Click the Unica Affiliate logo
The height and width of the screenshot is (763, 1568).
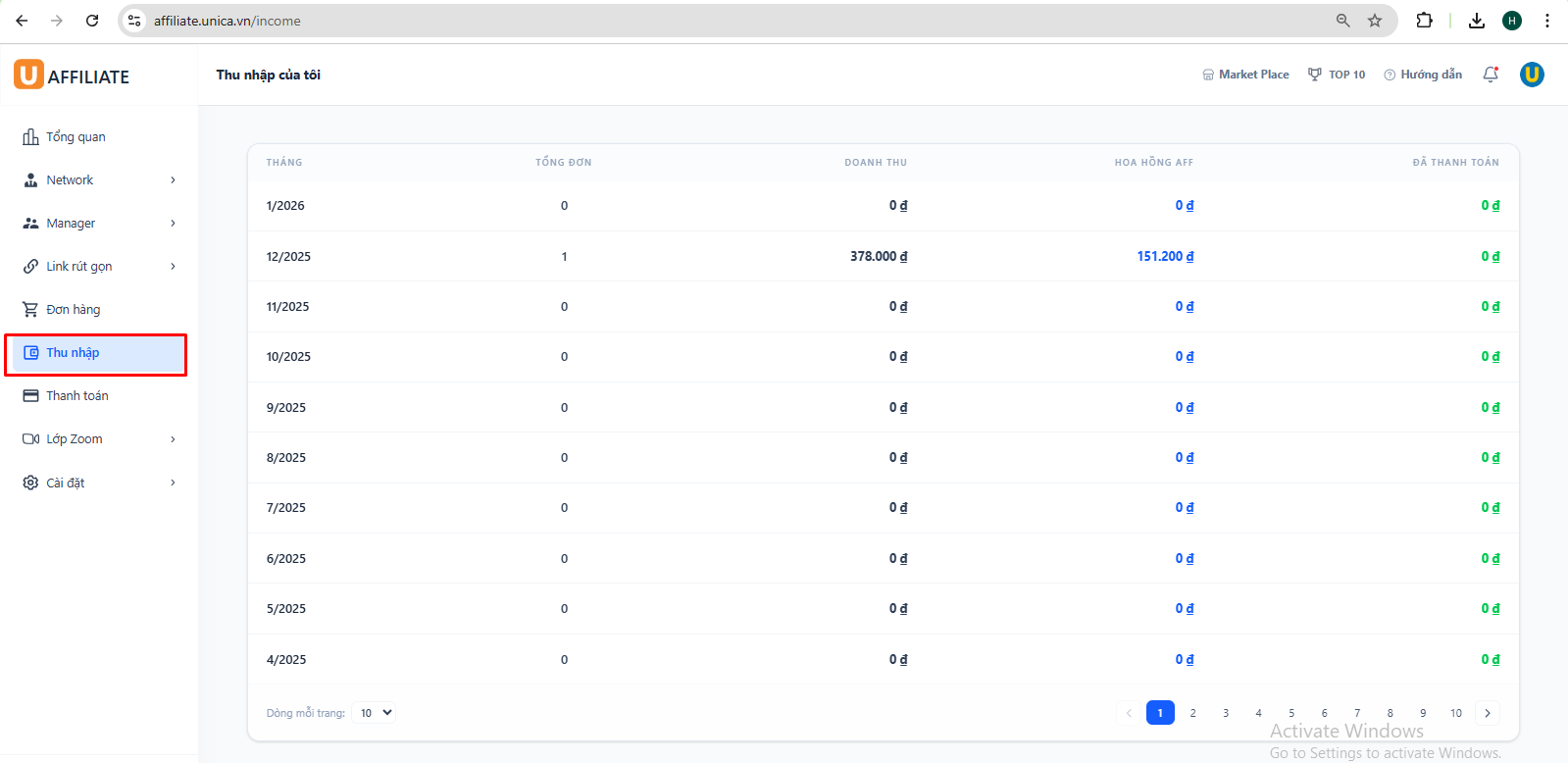tap(72, 76)
